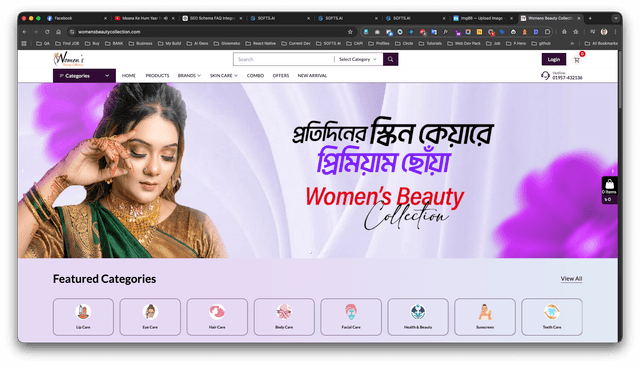Open the OFFERS nav item

point(281,76)
